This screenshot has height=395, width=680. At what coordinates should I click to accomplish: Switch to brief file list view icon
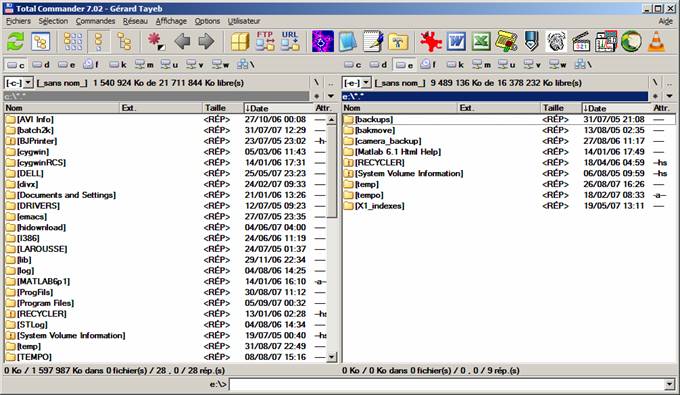pyautogui.click(x=73, y=42)
